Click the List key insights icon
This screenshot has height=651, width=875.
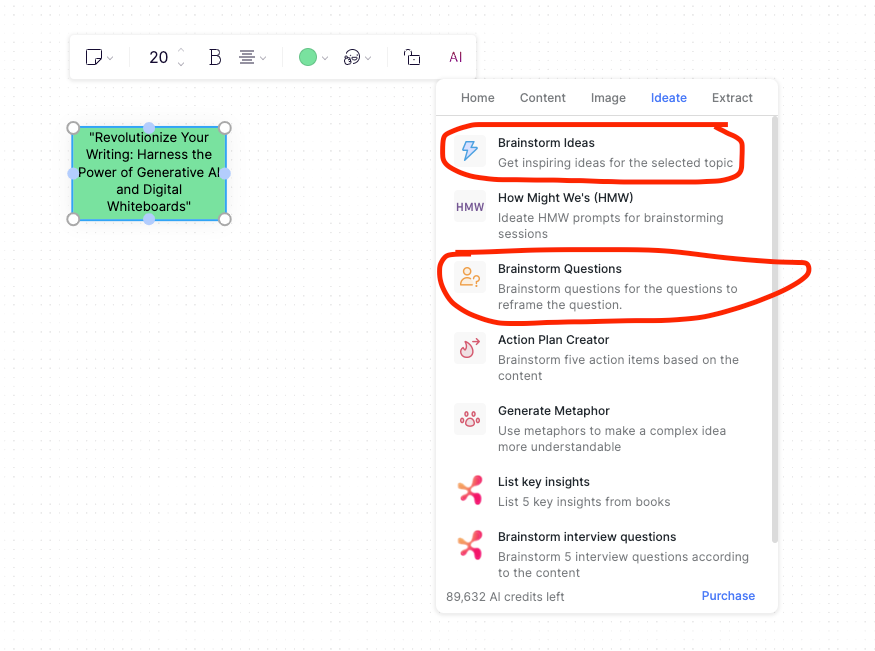coord(470,490)
